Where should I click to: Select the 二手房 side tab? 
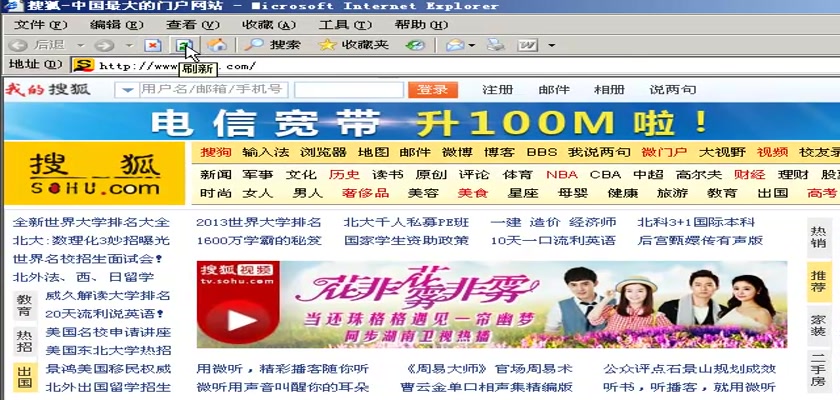click(x=818, y=371)
